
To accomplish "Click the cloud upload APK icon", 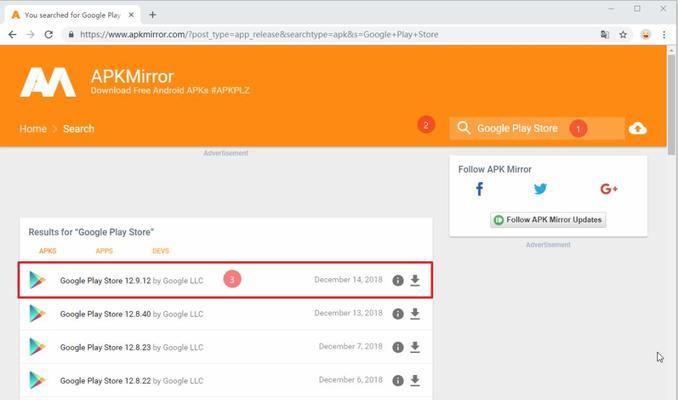I will (x=638, y=128).
